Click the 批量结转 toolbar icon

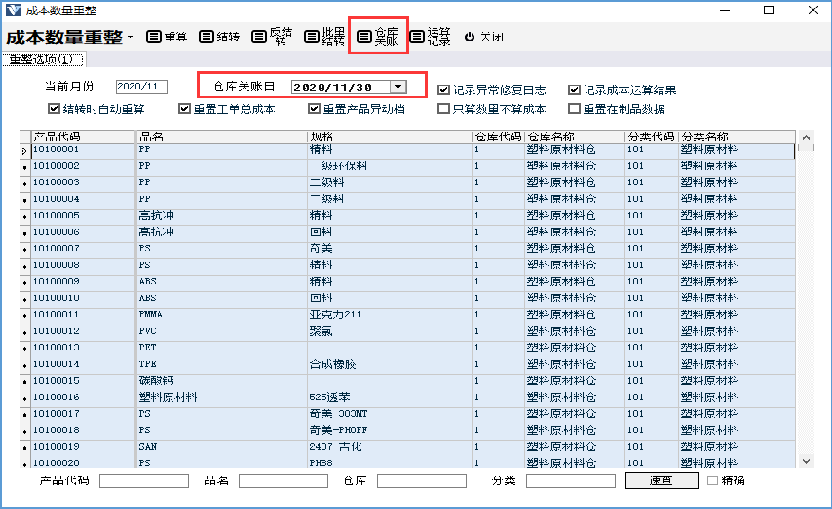tap(312, 37)
